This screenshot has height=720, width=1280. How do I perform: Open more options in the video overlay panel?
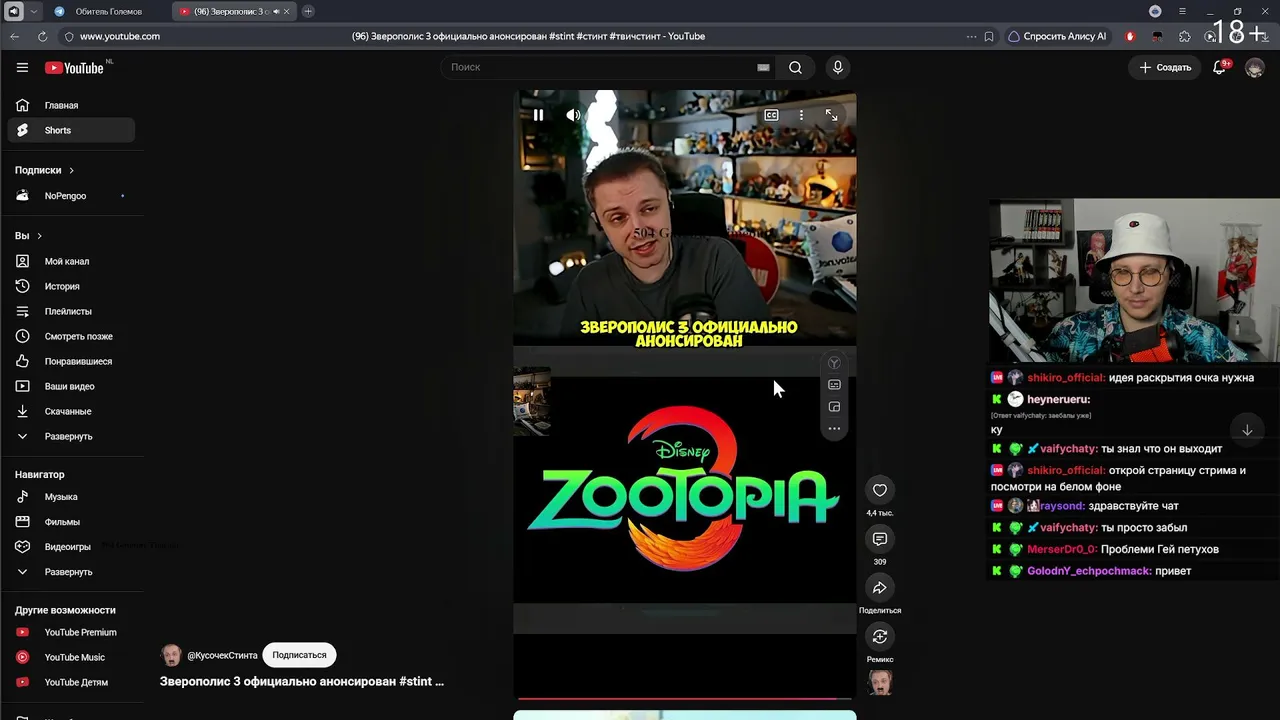tap(834, 429)
